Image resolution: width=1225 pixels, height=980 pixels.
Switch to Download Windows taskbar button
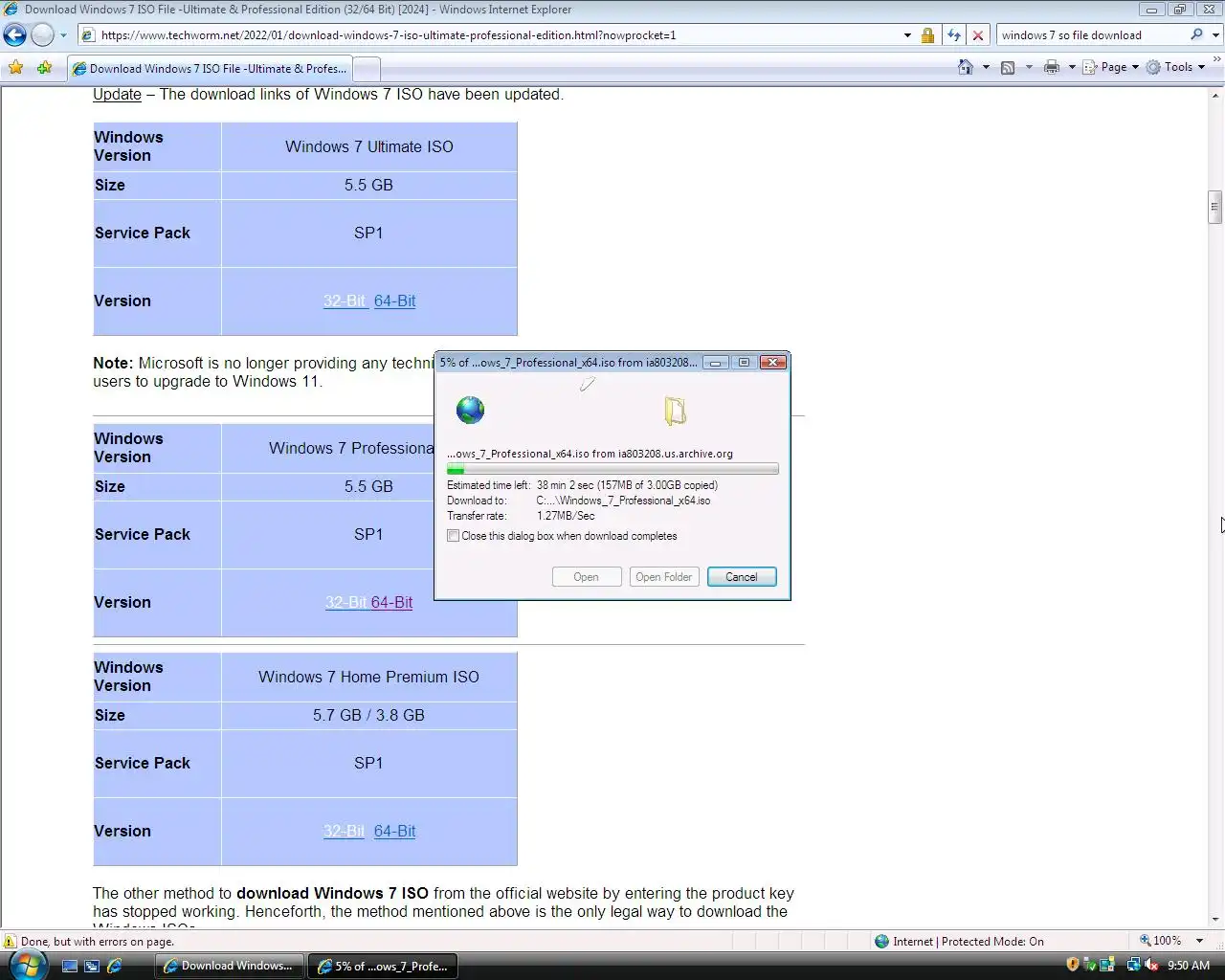[230, 966]
